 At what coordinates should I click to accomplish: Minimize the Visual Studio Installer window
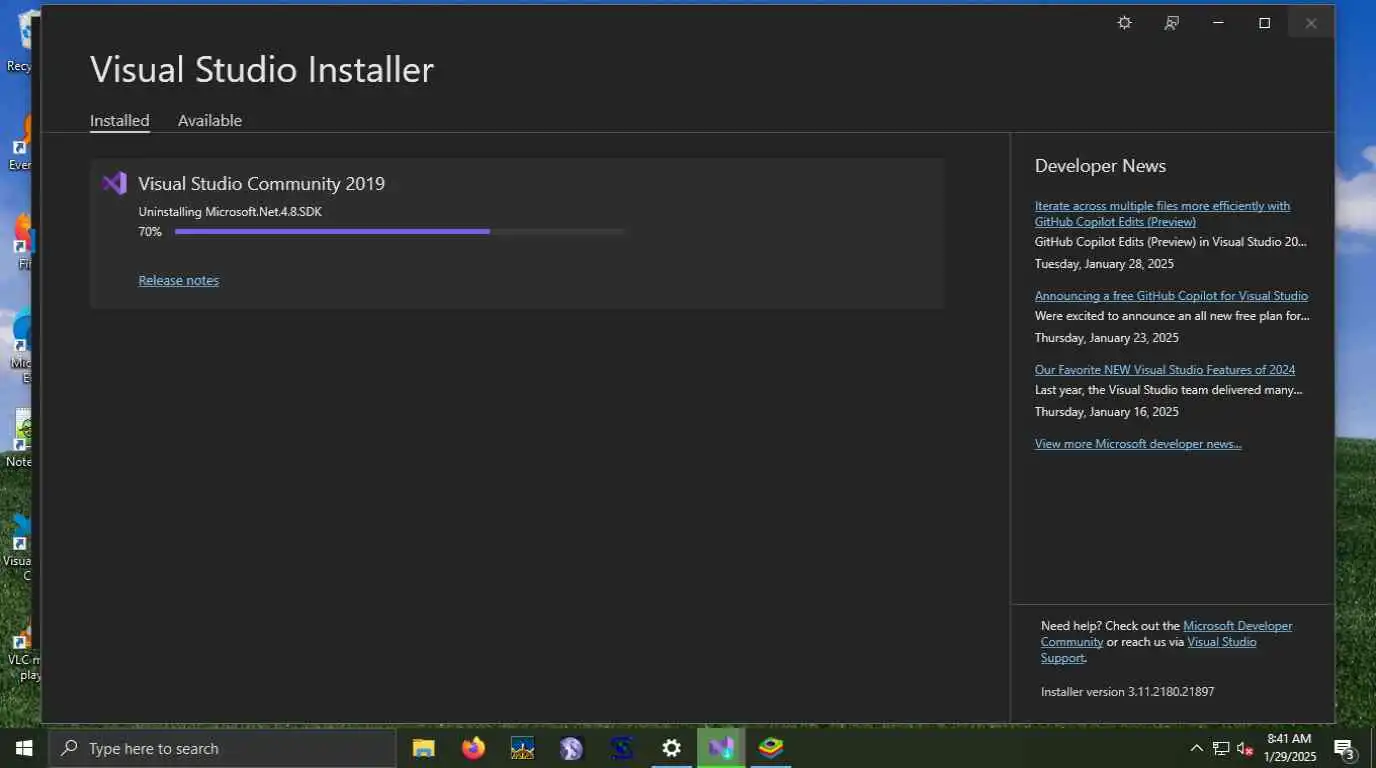coord(1218,23)
